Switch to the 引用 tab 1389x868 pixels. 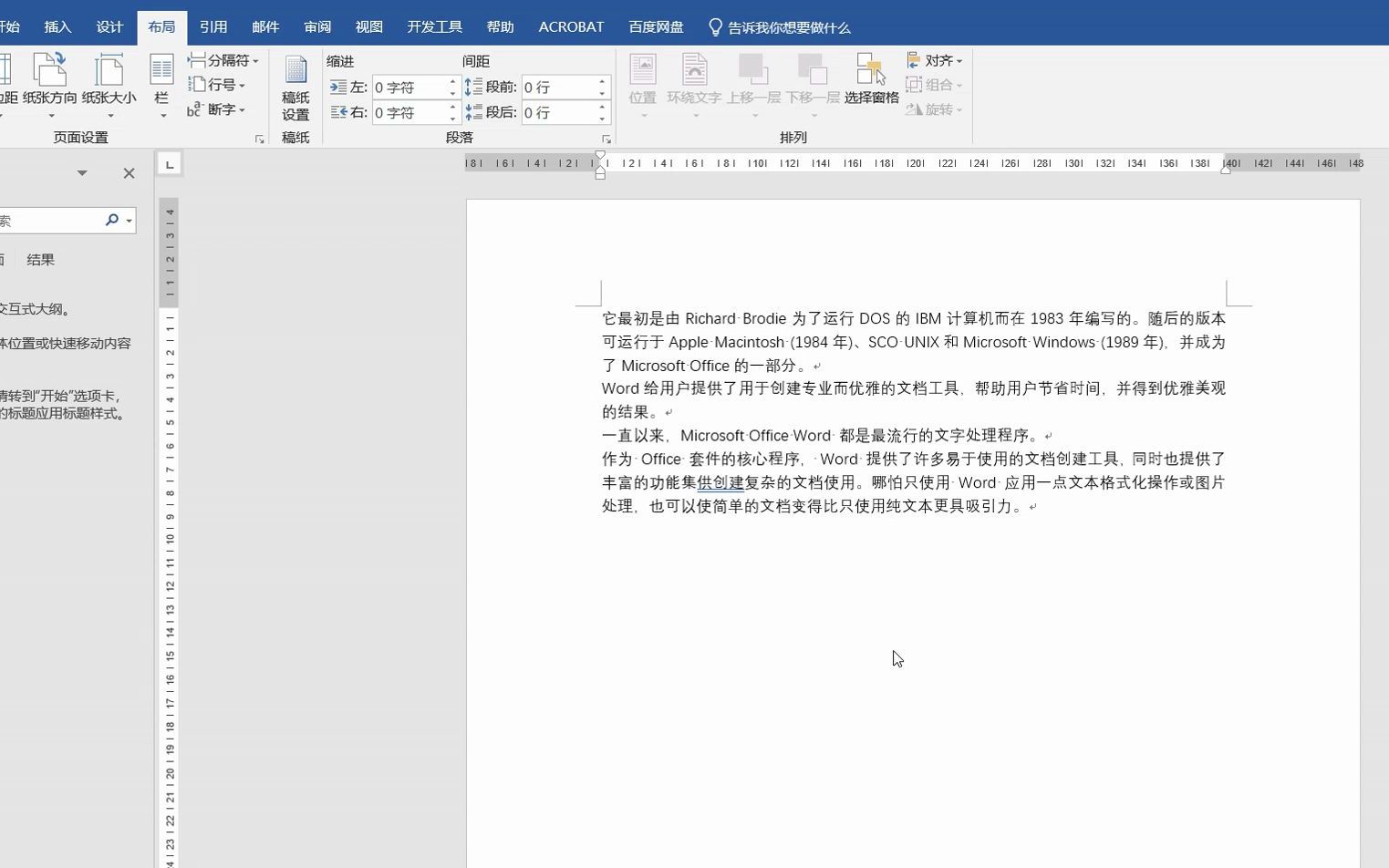coord(213,27)
